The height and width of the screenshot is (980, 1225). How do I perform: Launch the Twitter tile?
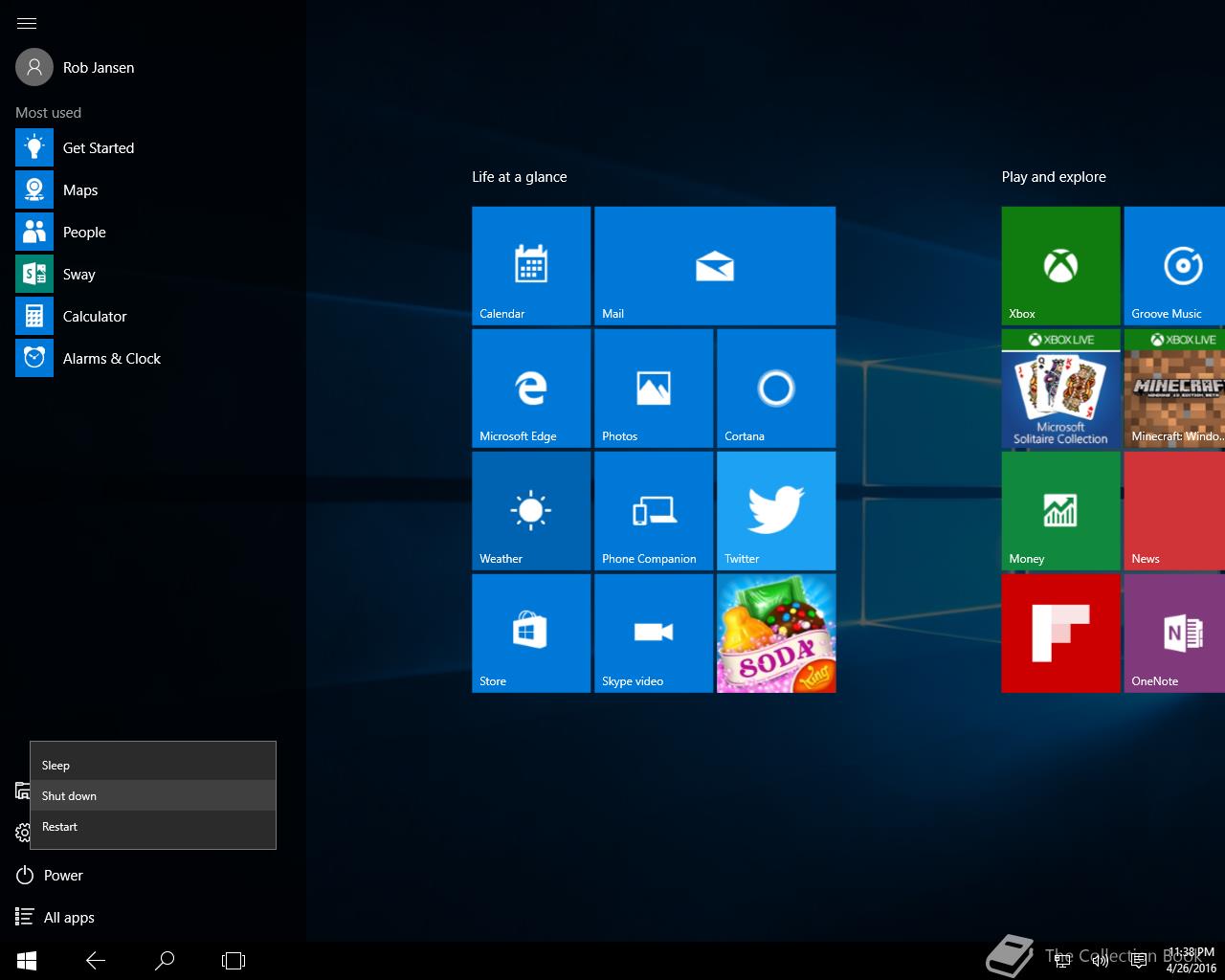(x=776, y=511)
